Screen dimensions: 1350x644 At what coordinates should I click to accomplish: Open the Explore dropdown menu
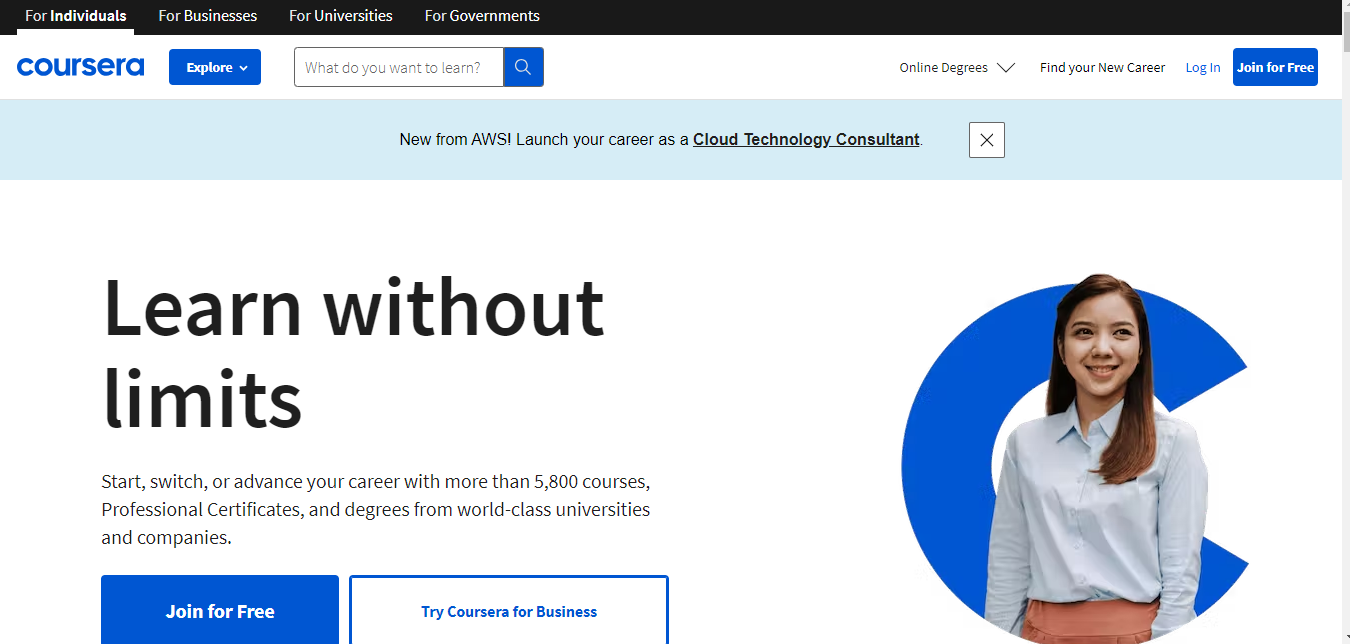pos(215,67)
